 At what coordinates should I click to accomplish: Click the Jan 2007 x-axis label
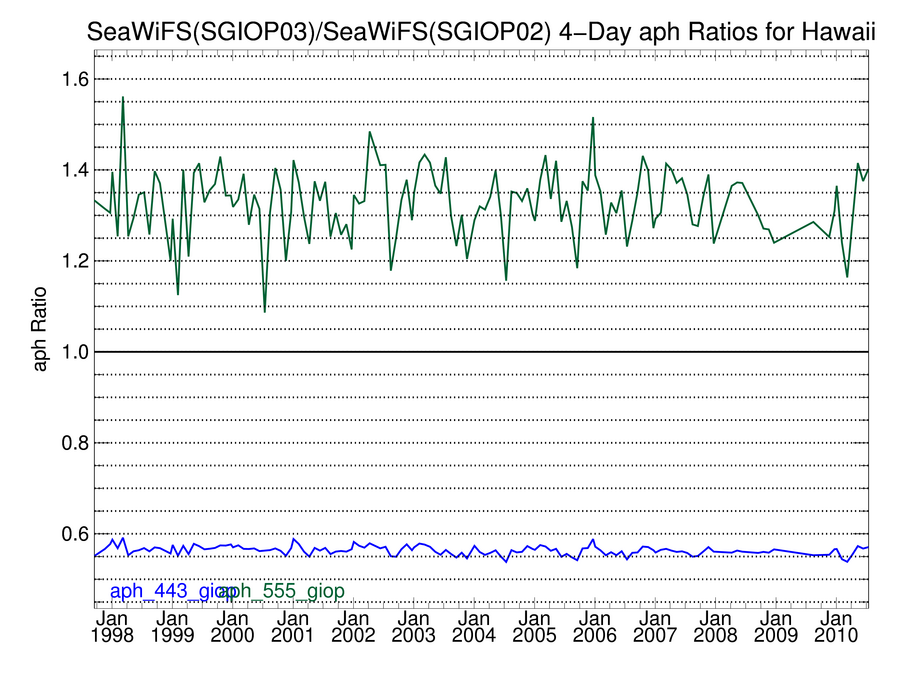pos(655,627)
